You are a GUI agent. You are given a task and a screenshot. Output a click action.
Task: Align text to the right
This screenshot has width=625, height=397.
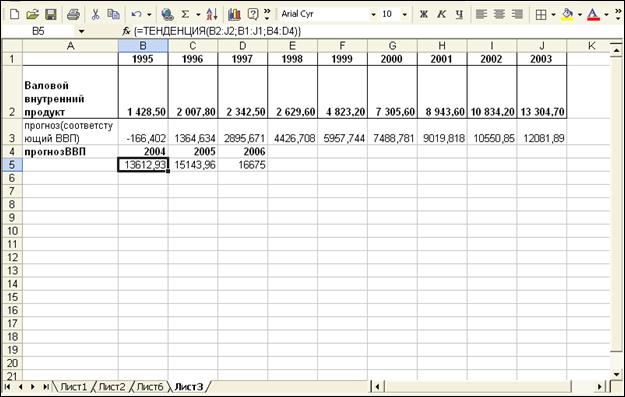pos(517,15)
